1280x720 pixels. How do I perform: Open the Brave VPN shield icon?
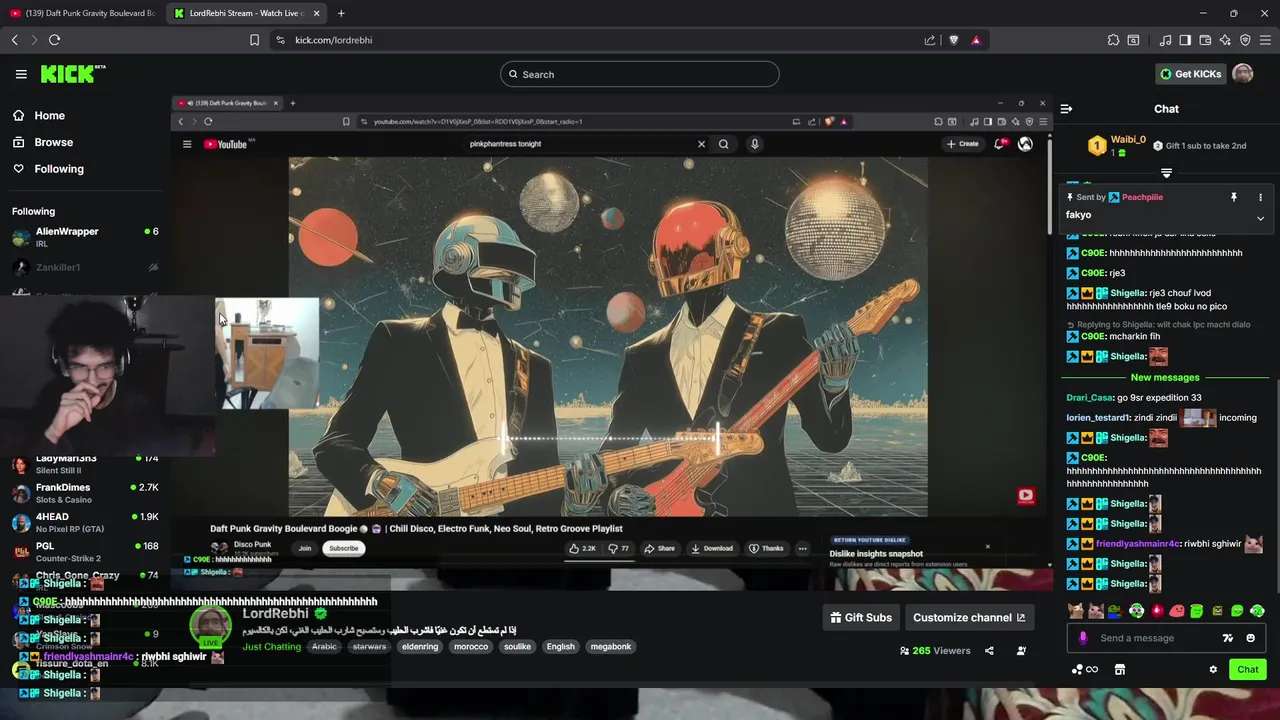[x=1245, y=40]
